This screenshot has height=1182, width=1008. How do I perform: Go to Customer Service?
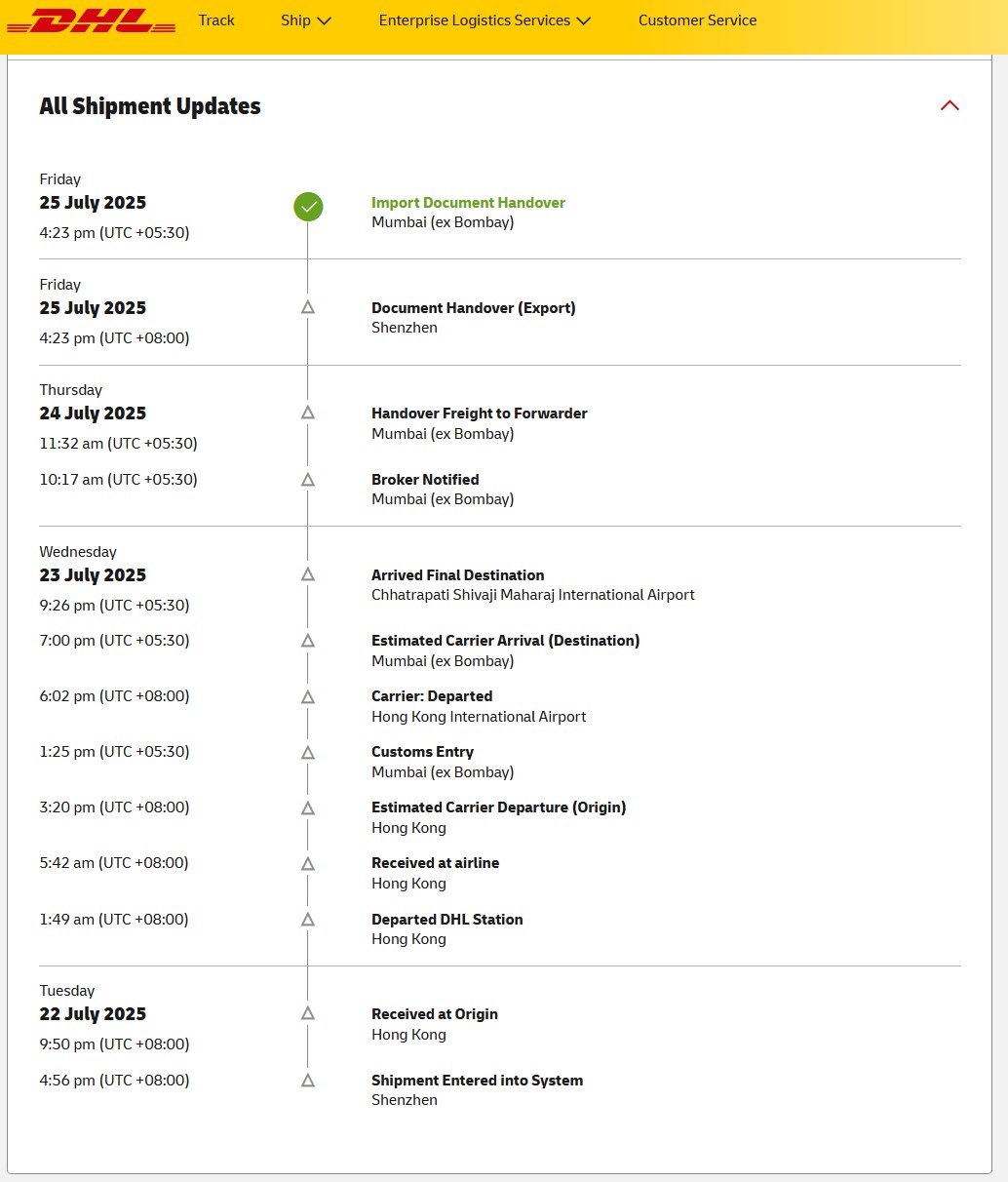click(x=697, y=20)
